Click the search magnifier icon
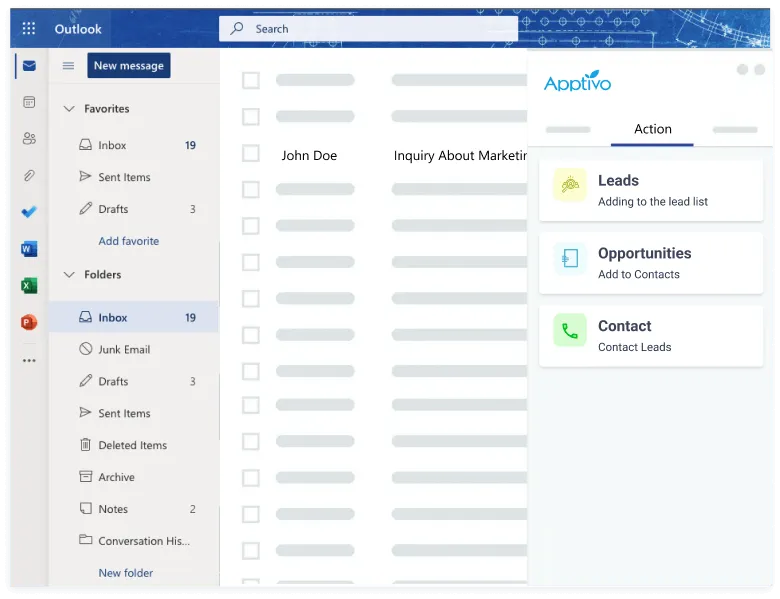780x599 pixels. coord(237,28)
